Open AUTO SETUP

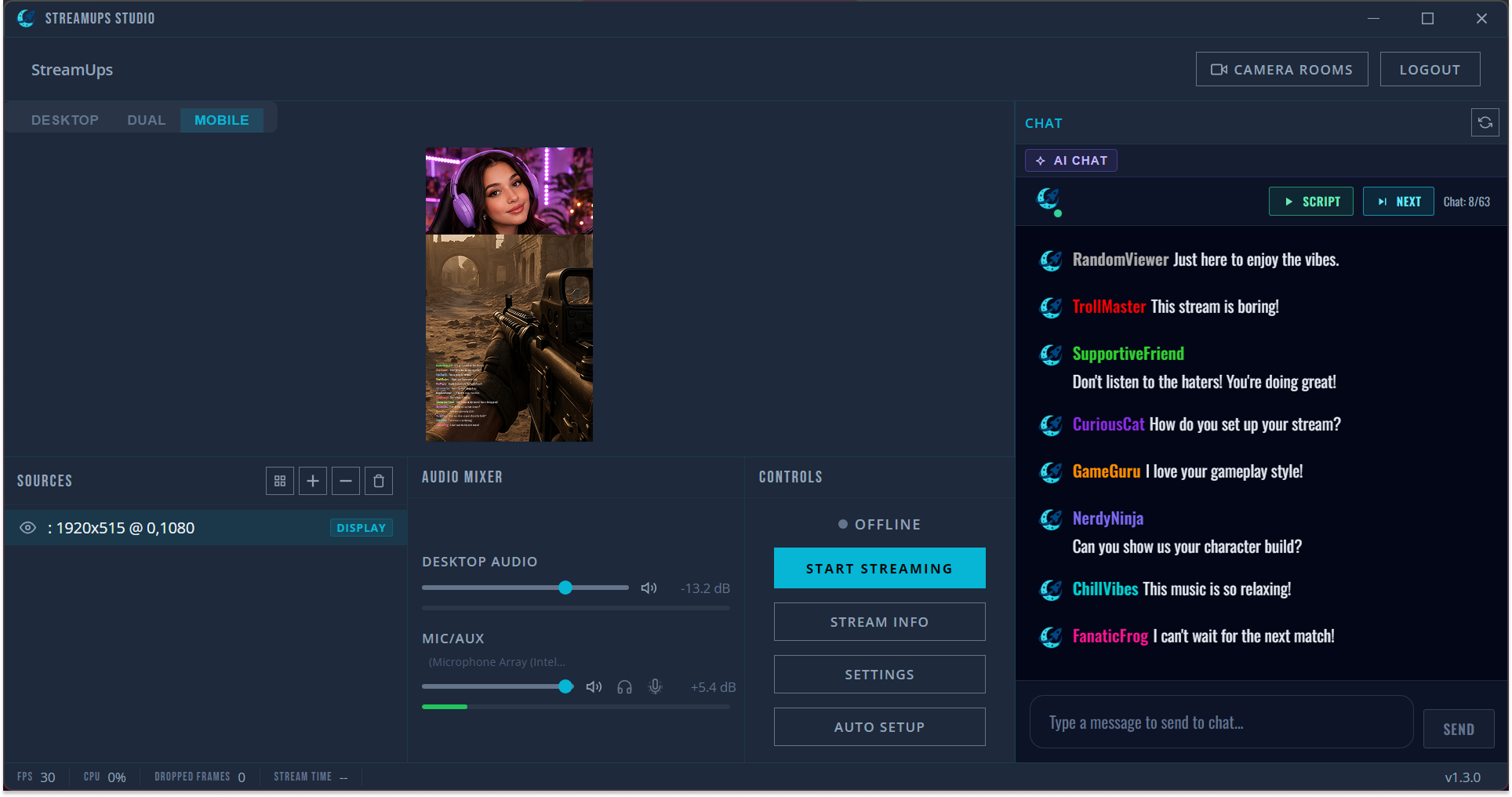point(878,726)
